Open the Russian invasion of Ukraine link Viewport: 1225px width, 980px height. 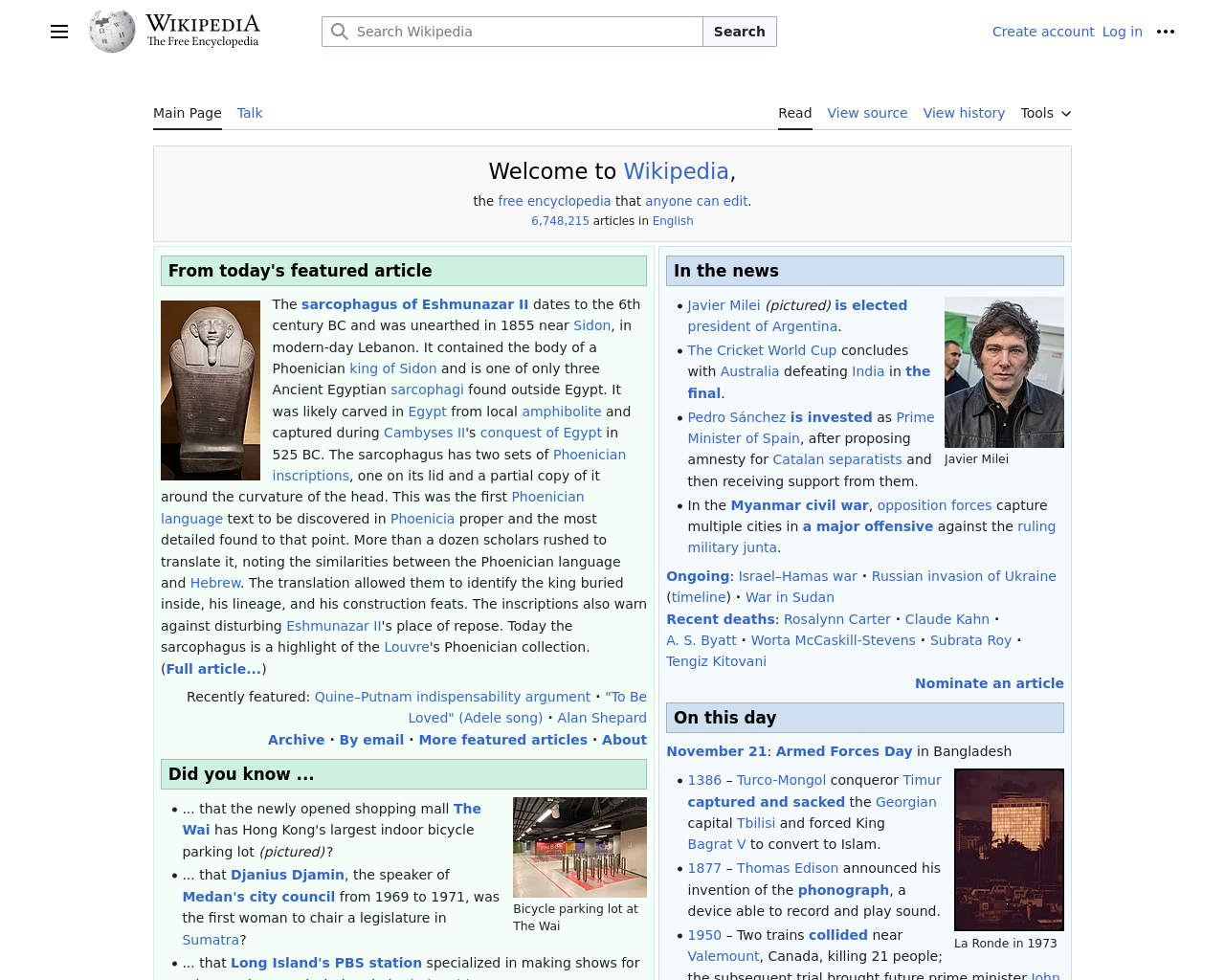pyautogui.click(x=964, y=576)
